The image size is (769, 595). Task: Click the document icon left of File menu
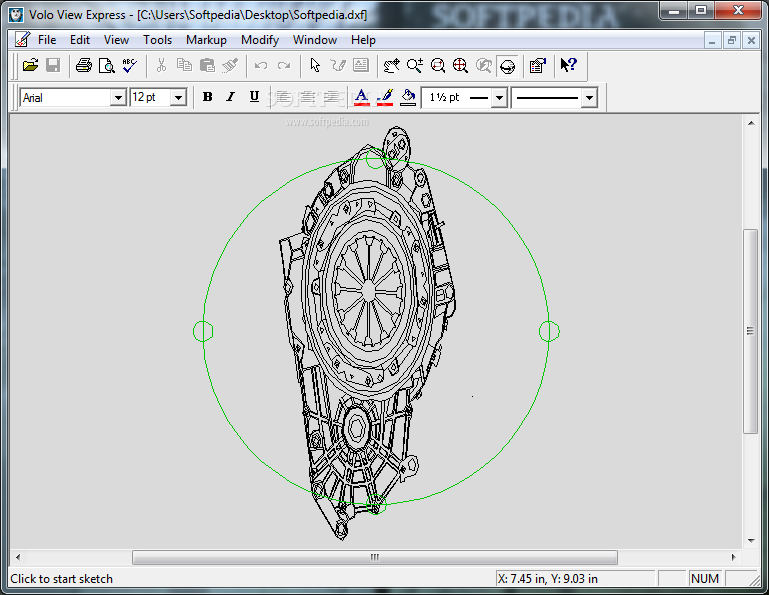point(22,40)
